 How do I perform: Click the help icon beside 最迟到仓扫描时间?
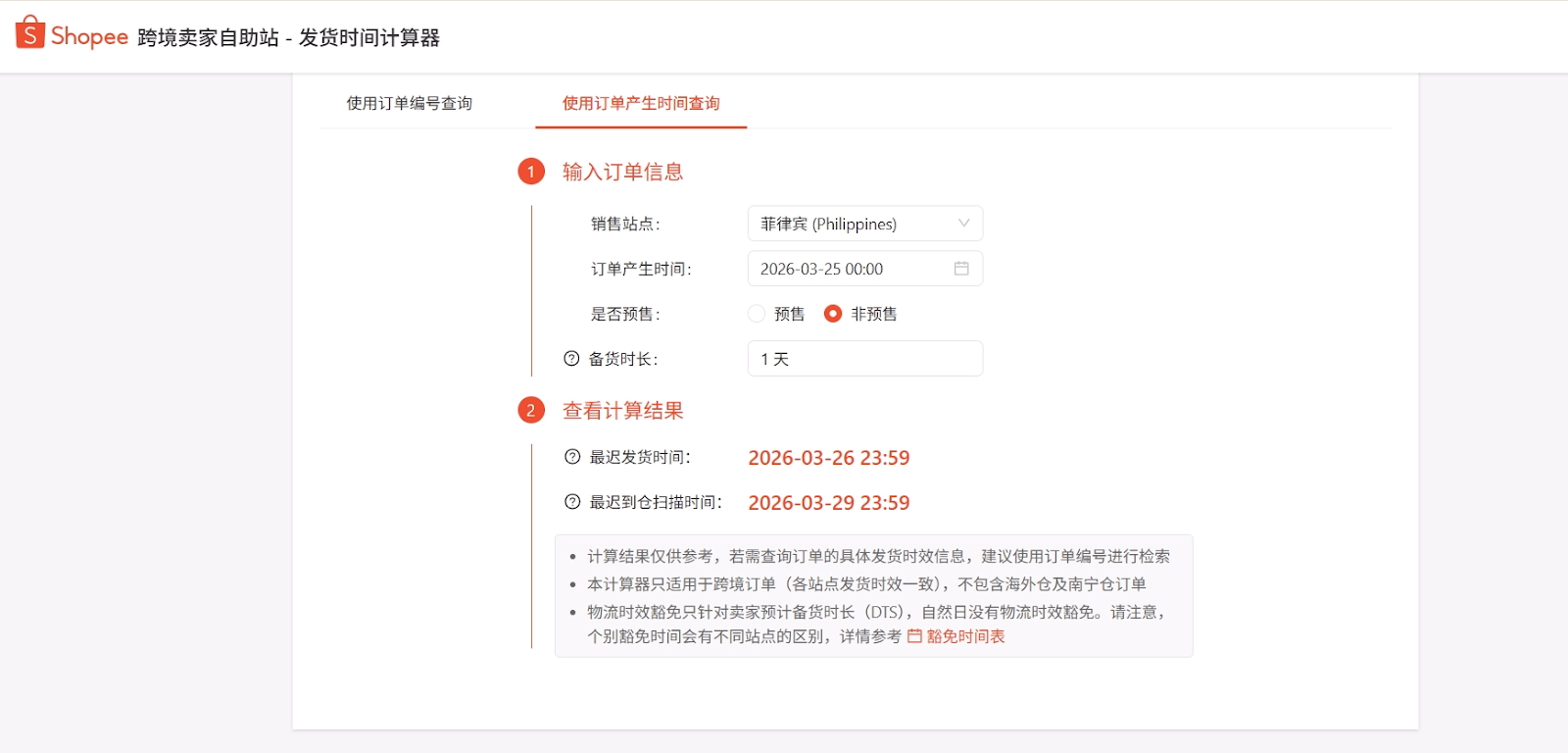[572, 502]
